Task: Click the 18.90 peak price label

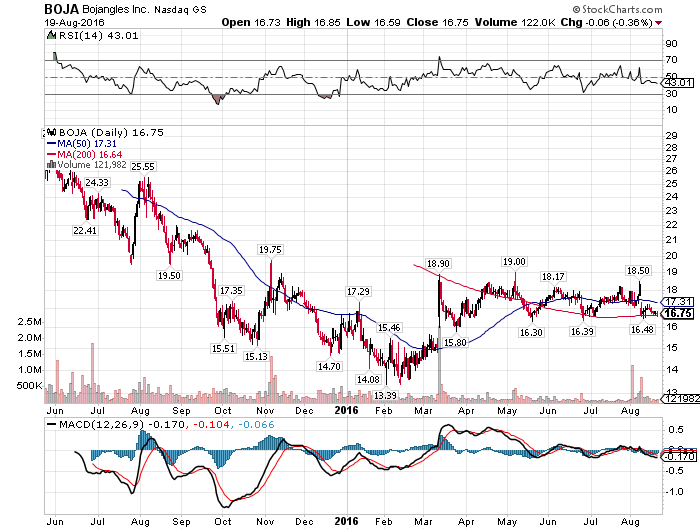Action: (438, 264)
